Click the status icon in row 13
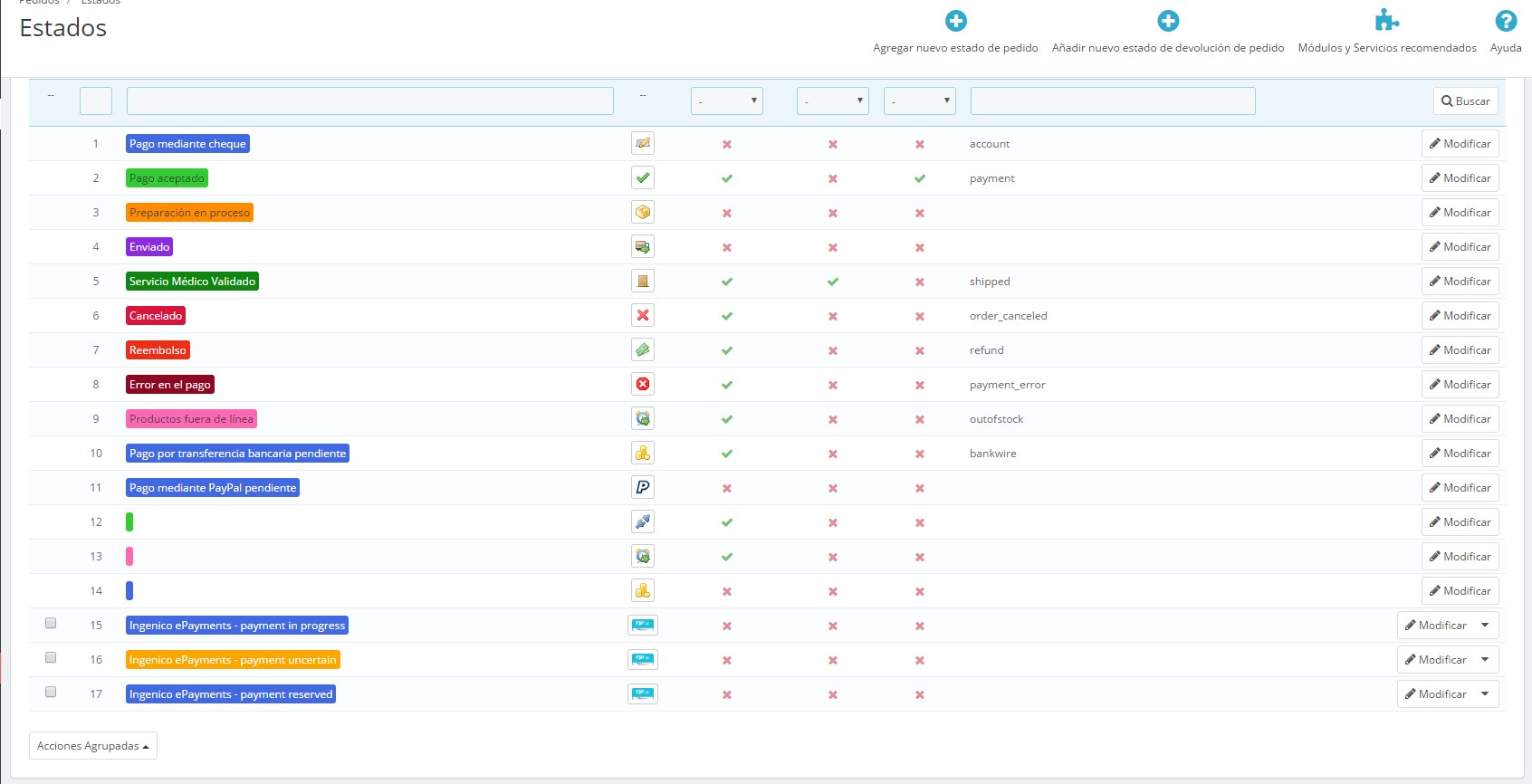Image resolution: width=1532 pixels, height=784 pixels. pyautogui.click(x=643, y=556)
